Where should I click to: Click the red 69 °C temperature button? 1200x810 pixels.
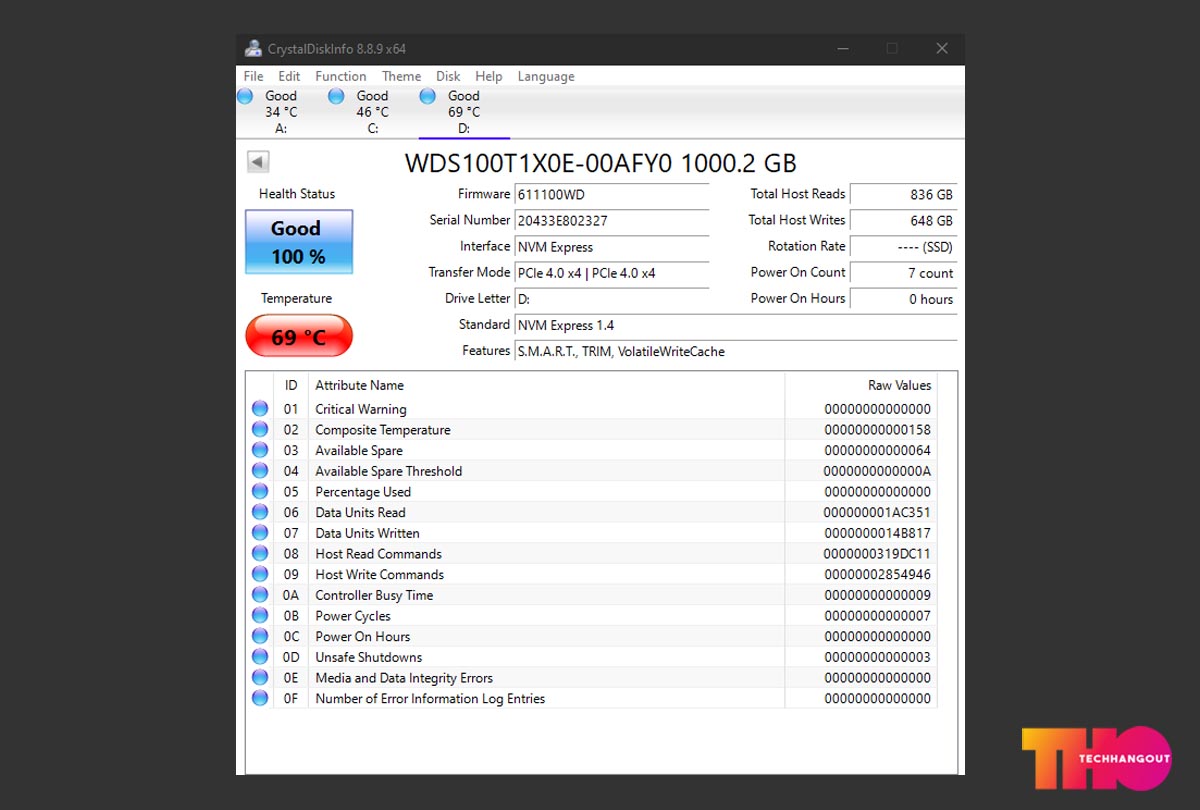[299, 336]
